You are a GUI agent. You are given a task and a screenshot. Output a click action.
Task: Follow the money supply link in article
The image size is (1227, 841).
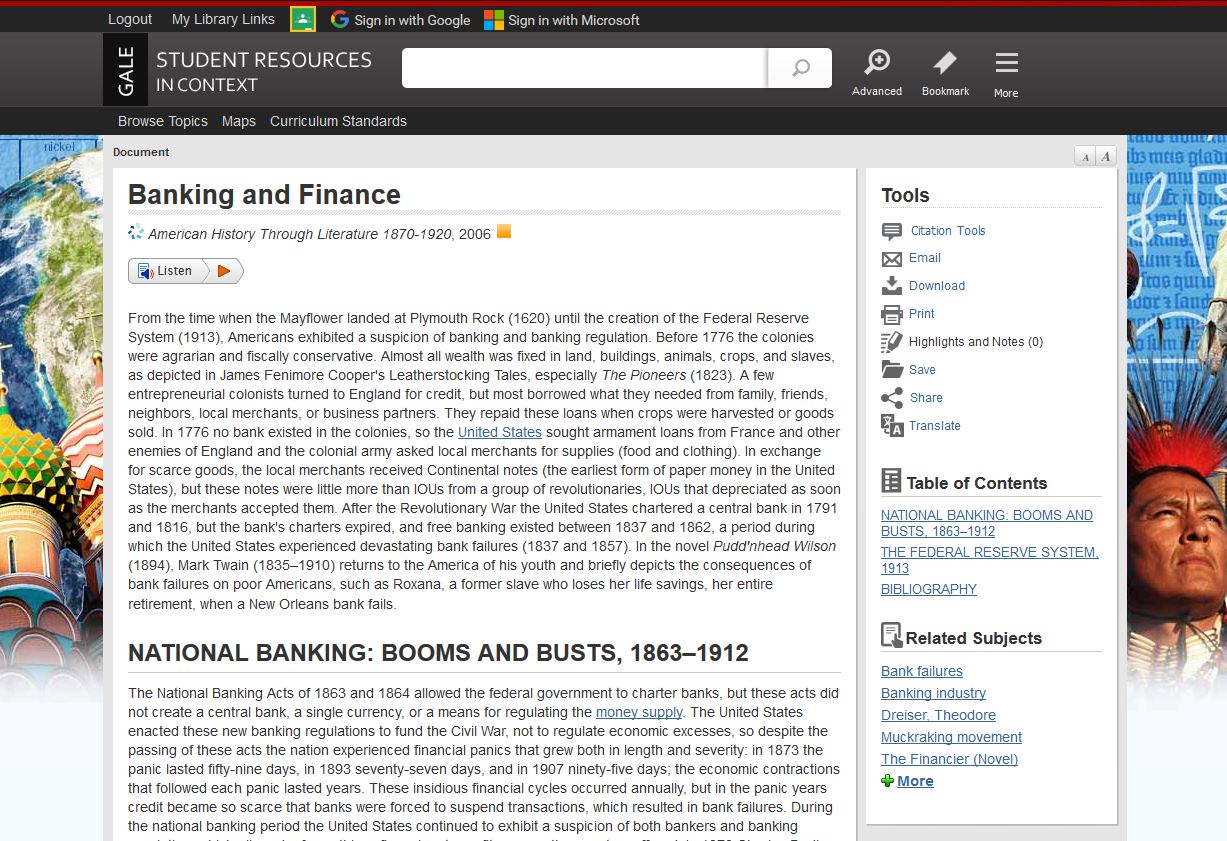pos(639,712)
